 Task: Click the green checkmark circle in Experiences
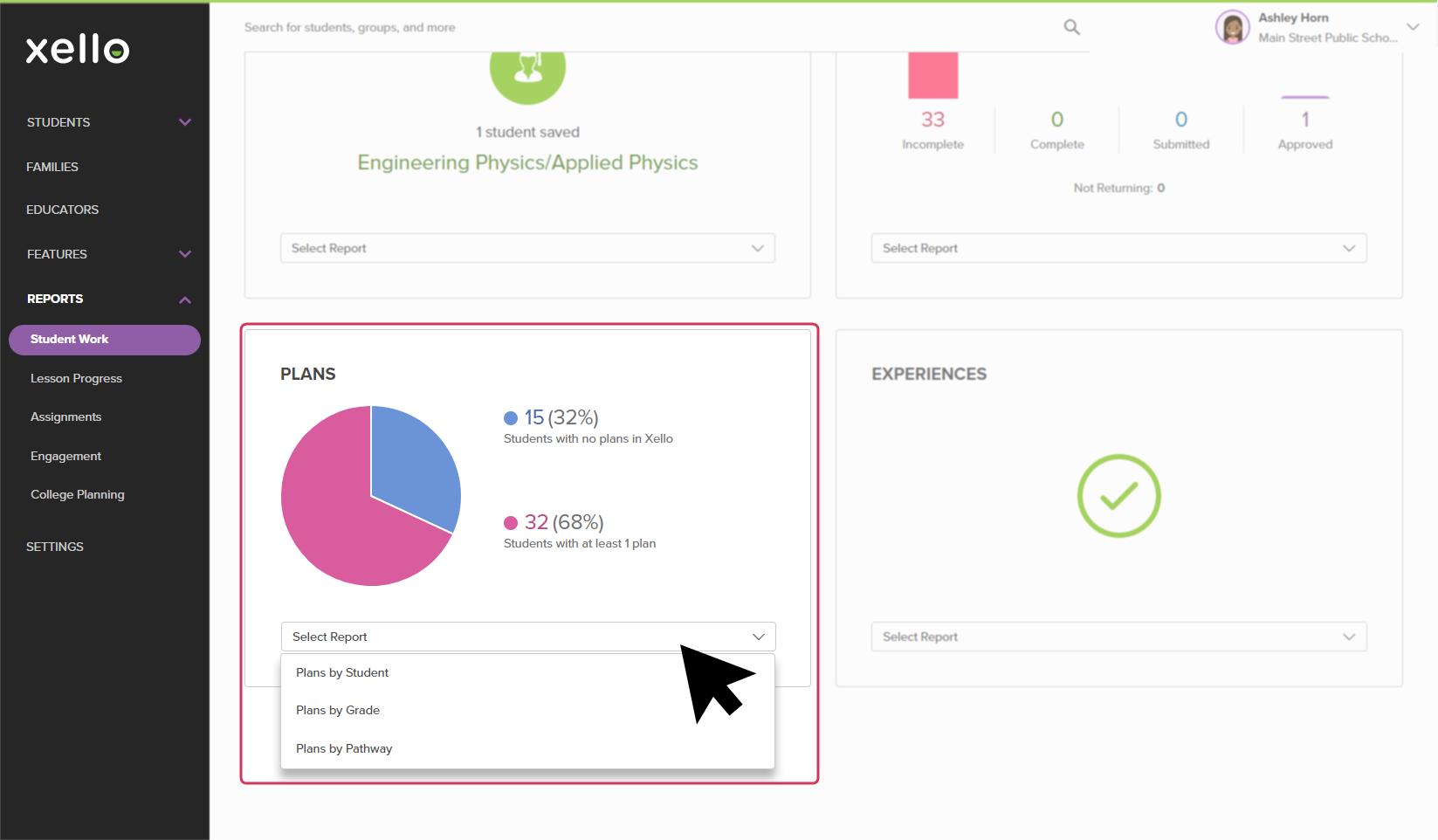pos(1118,496)
